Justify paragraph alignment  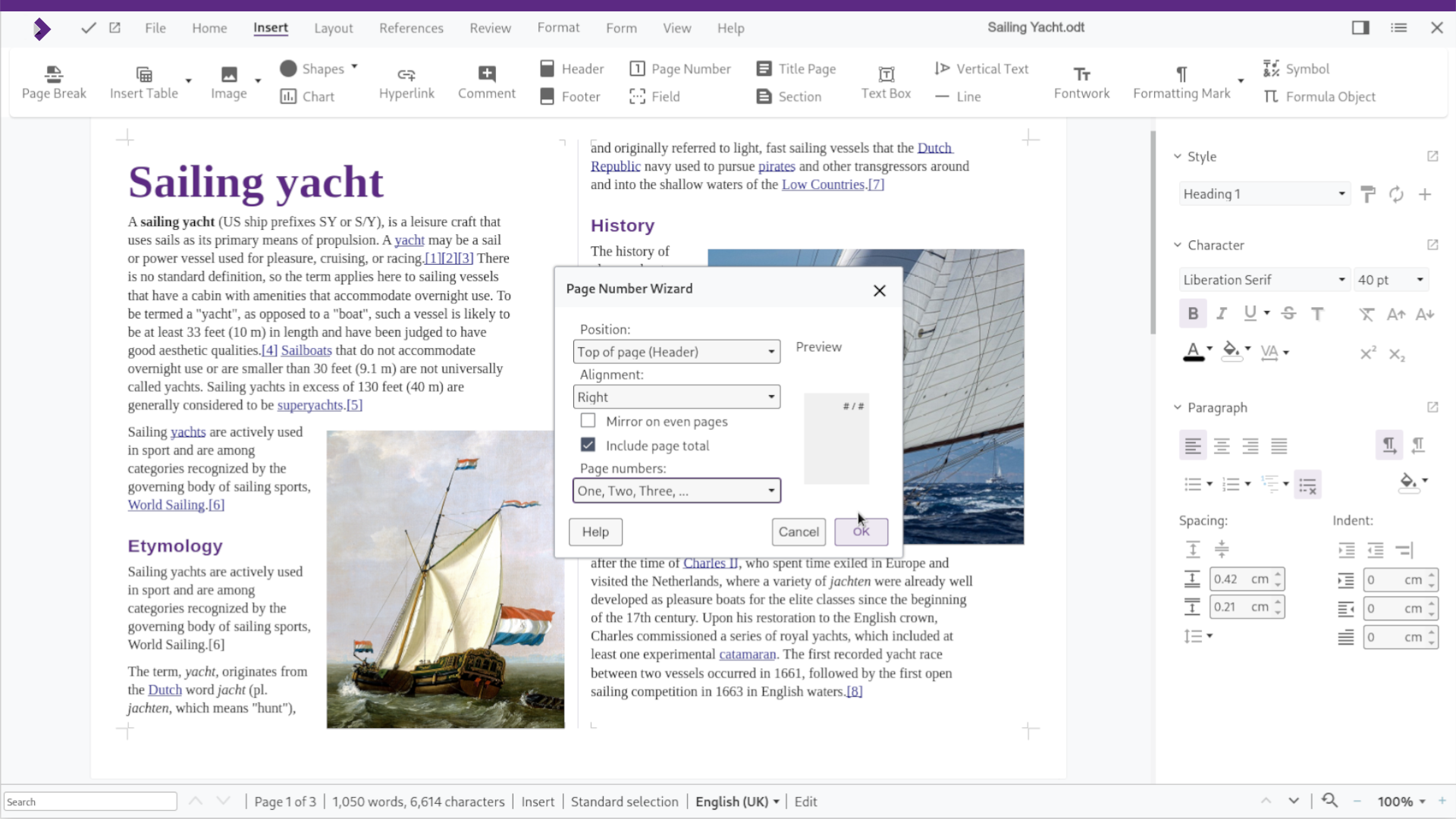[1279, 446]
